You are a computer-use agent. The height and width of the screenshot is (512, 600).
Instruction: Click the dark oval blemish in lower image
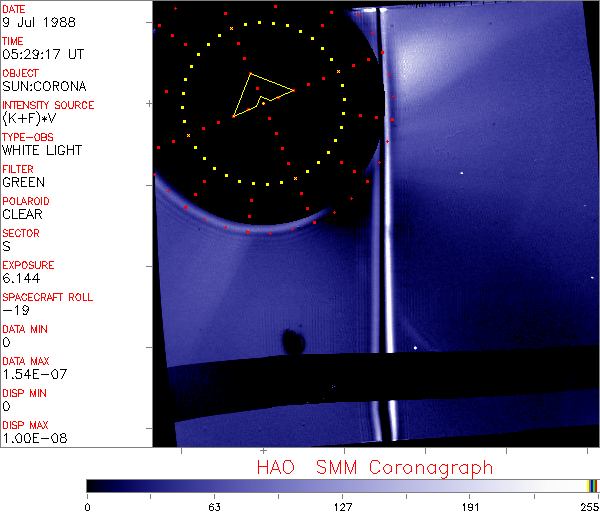tap(293, 342)
